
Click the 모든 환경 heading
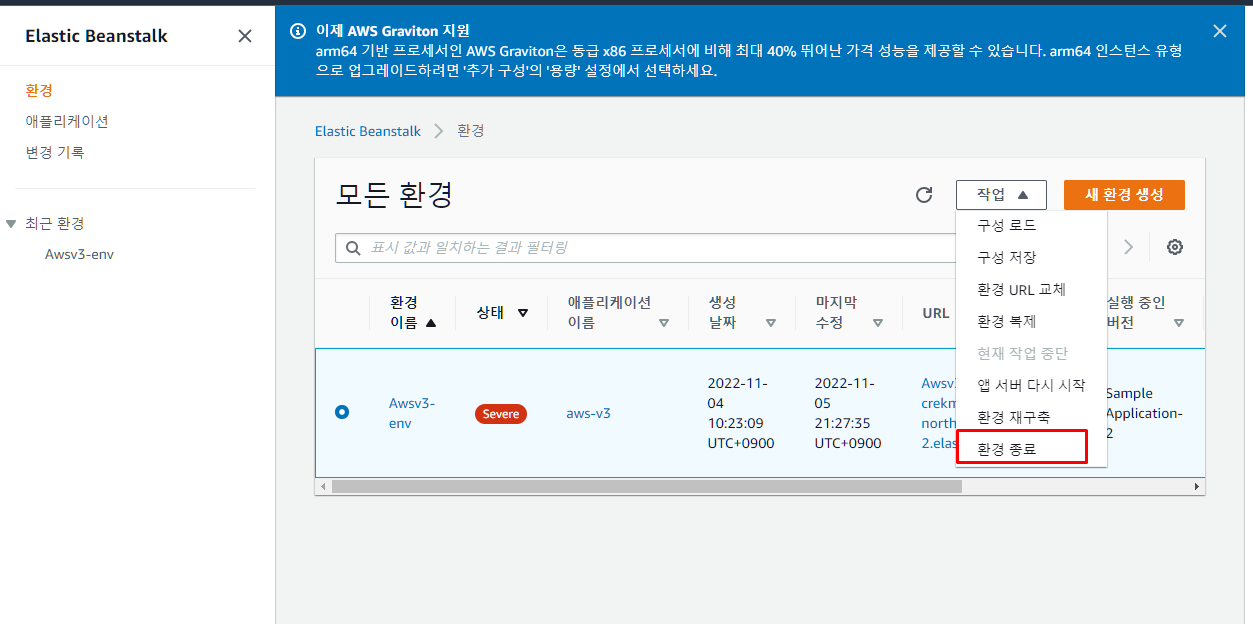pyautogui.click(x=394, y=195)
